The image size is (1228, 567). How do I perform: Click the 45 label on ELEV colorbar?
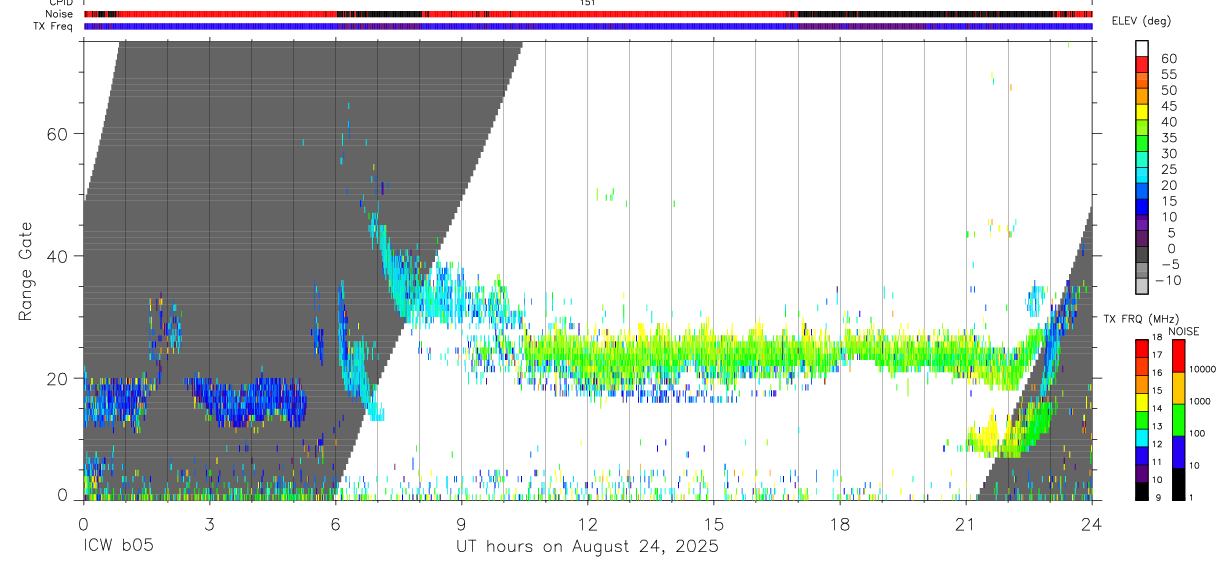pyautogui.click(x=1168, y=106)
